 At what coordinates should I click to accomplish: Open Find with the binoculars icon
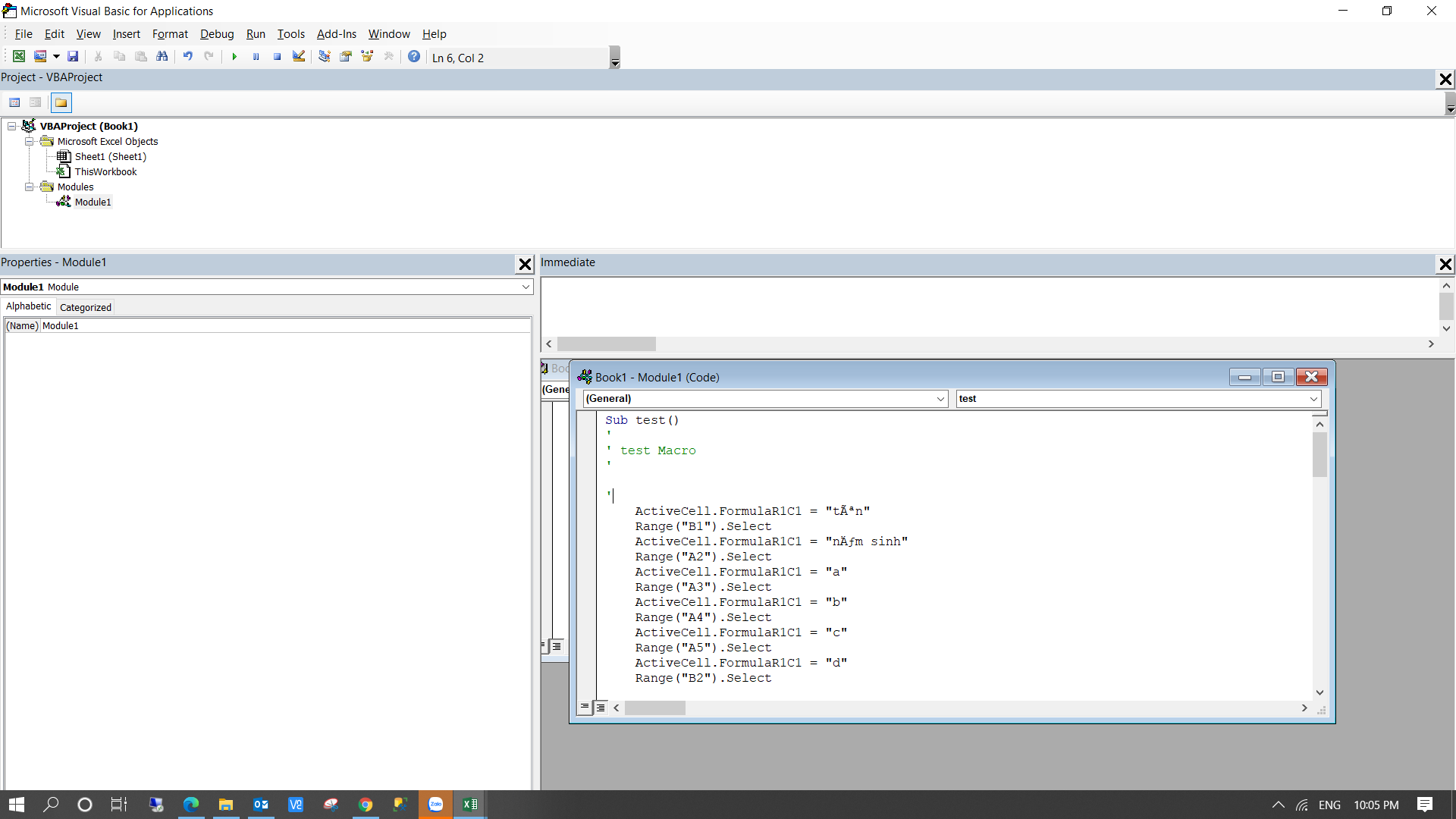point(162,57)
